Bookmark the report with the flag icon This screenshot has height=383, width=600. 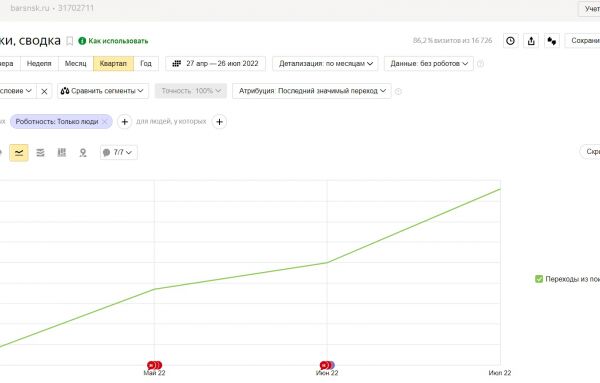[70, 41]
